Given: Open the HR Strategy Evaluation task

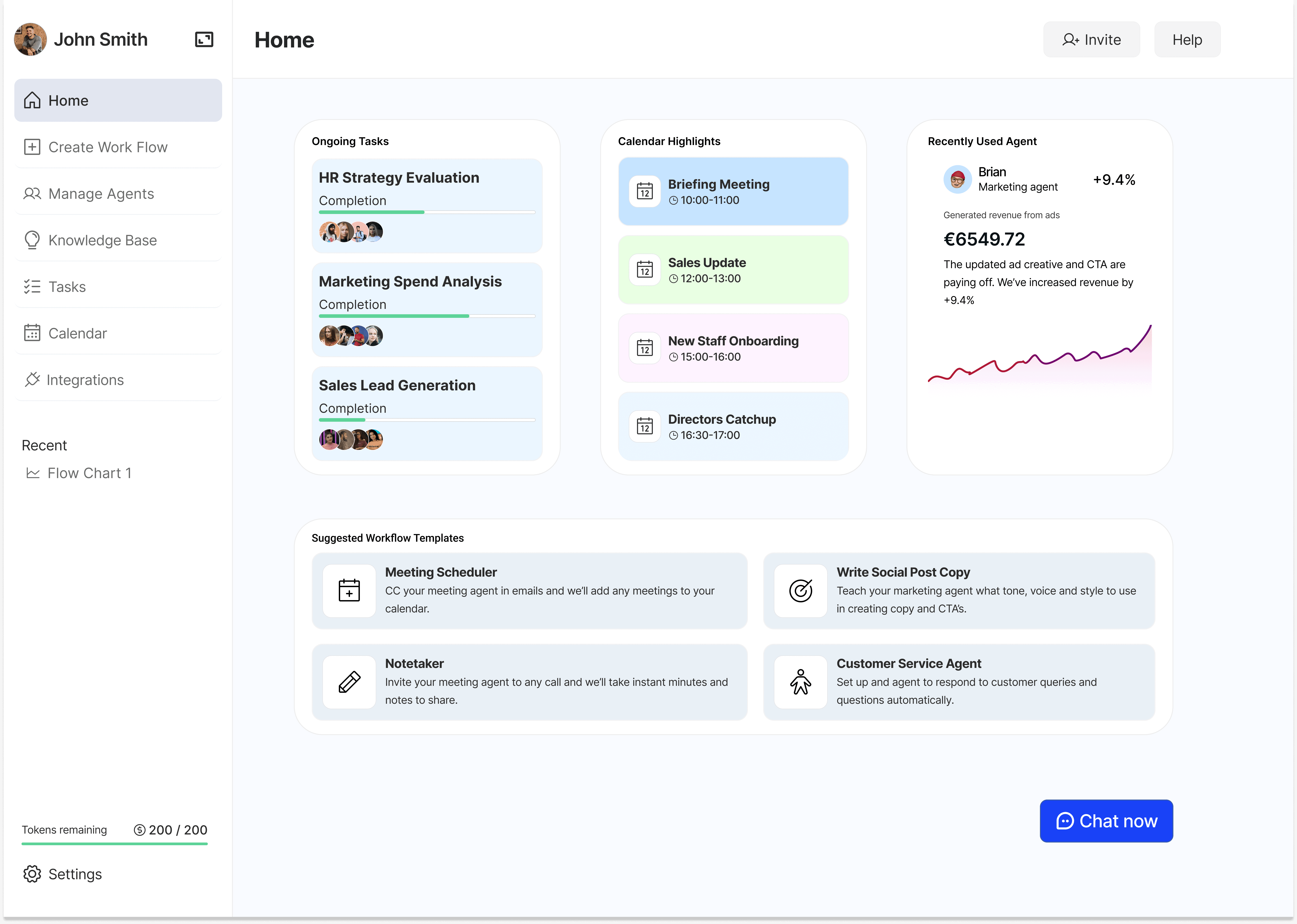Looking at the screenshot, I should point(427,205).
